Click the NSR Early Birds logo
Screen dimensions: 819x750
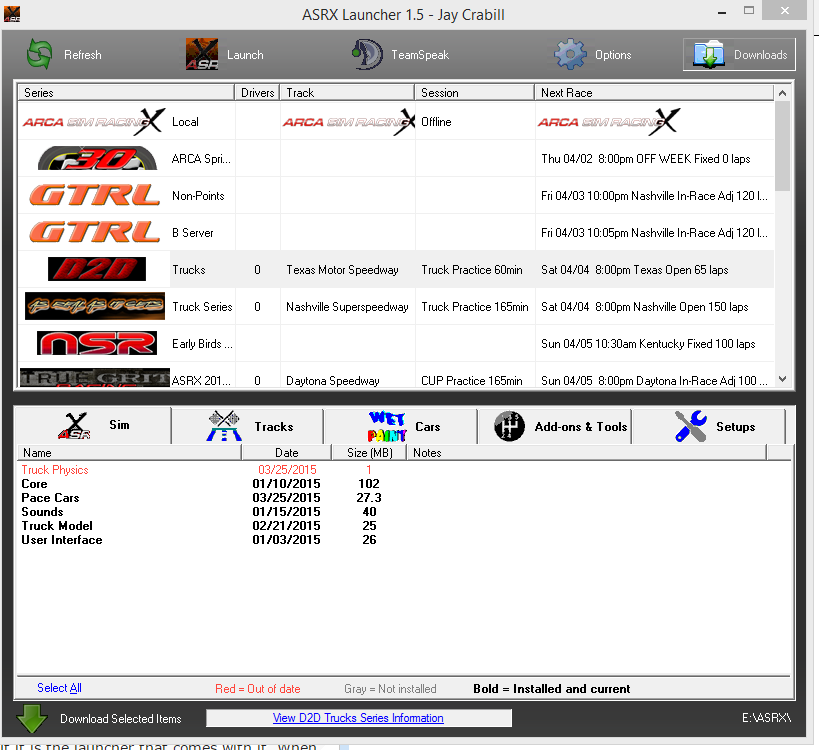click(x=94, y=343)
